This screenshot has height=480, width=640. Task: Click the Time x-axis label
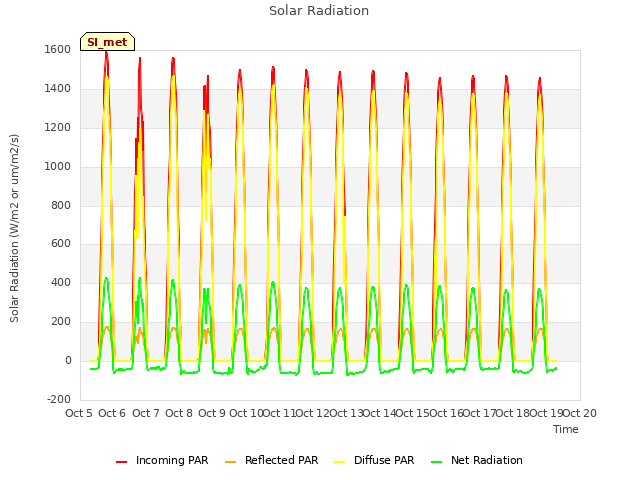(x=566, y=429)
